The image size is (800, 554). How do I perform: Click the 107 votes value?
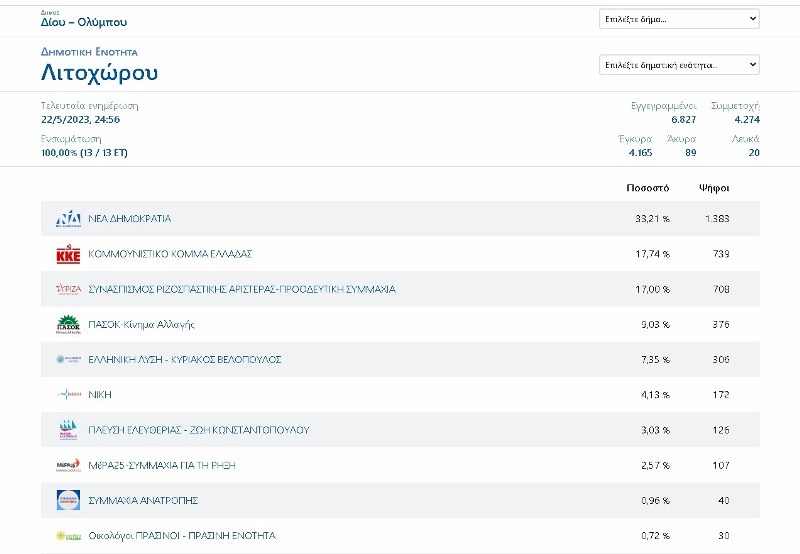coord(721,465)
